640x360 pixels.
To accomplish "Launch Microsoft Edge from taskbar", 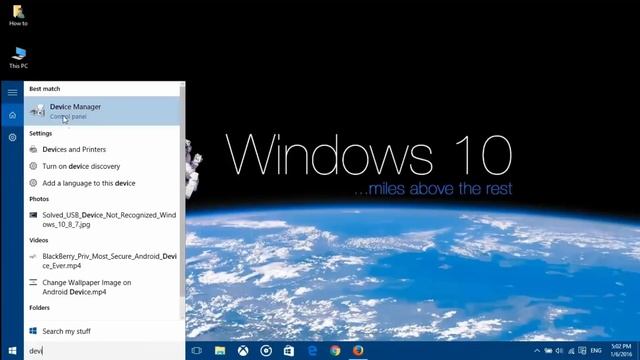I will pyautogui.click(x=312, y=351).
